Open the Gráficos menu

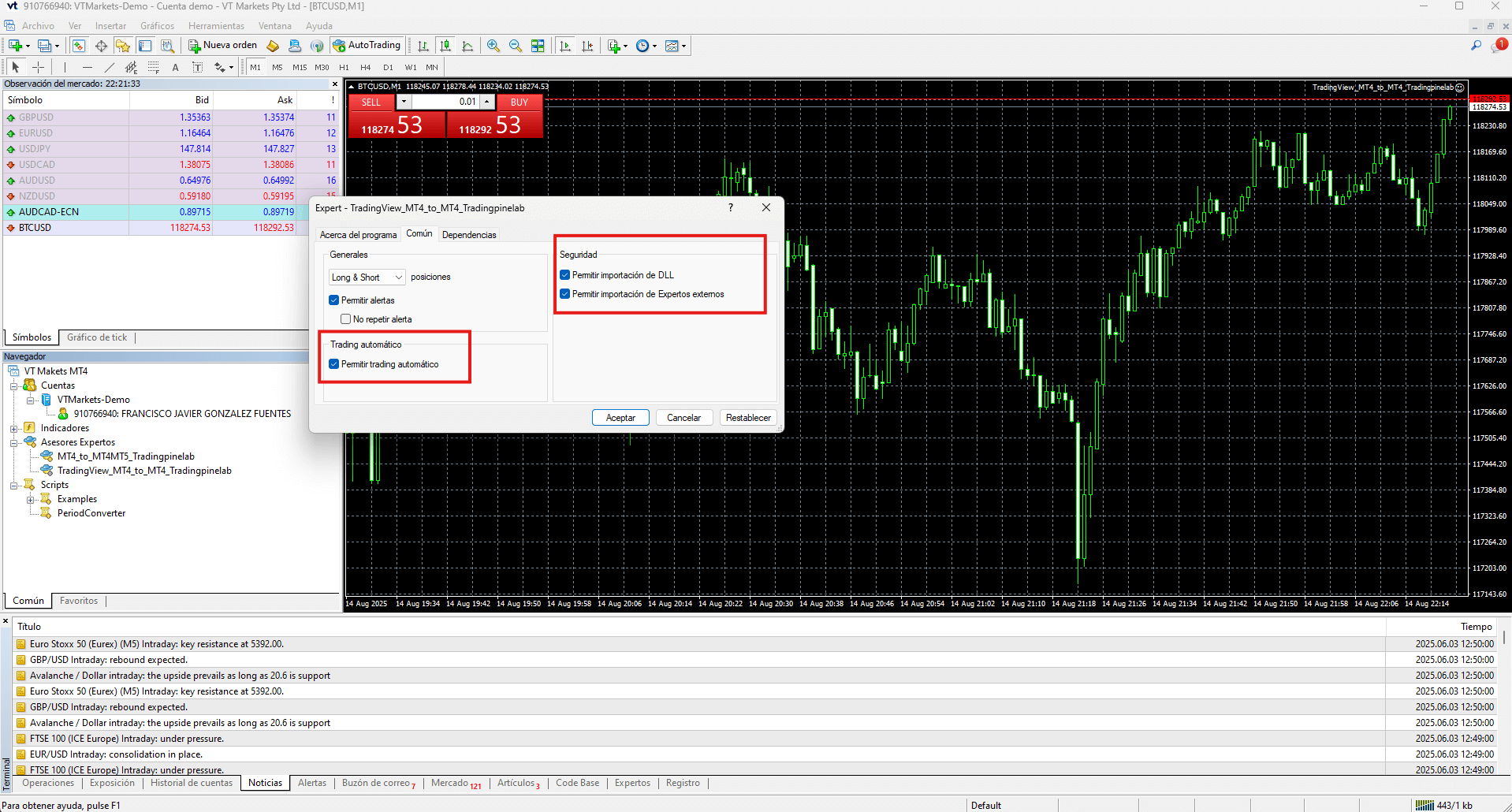click(x=157, y=26)
